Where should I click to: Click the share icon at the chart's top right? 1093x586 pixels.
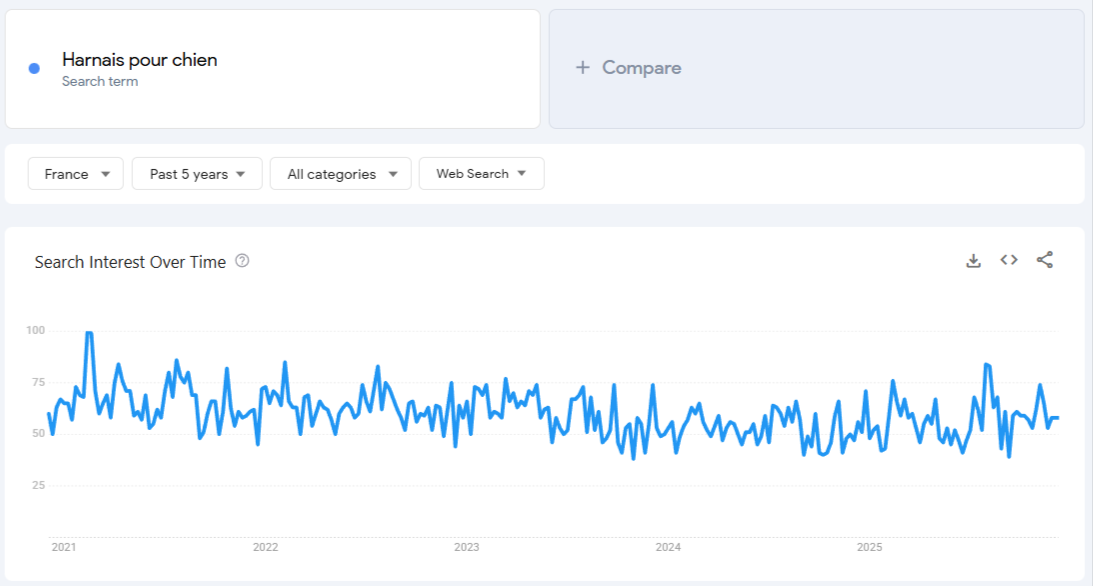click(1044, 259)
